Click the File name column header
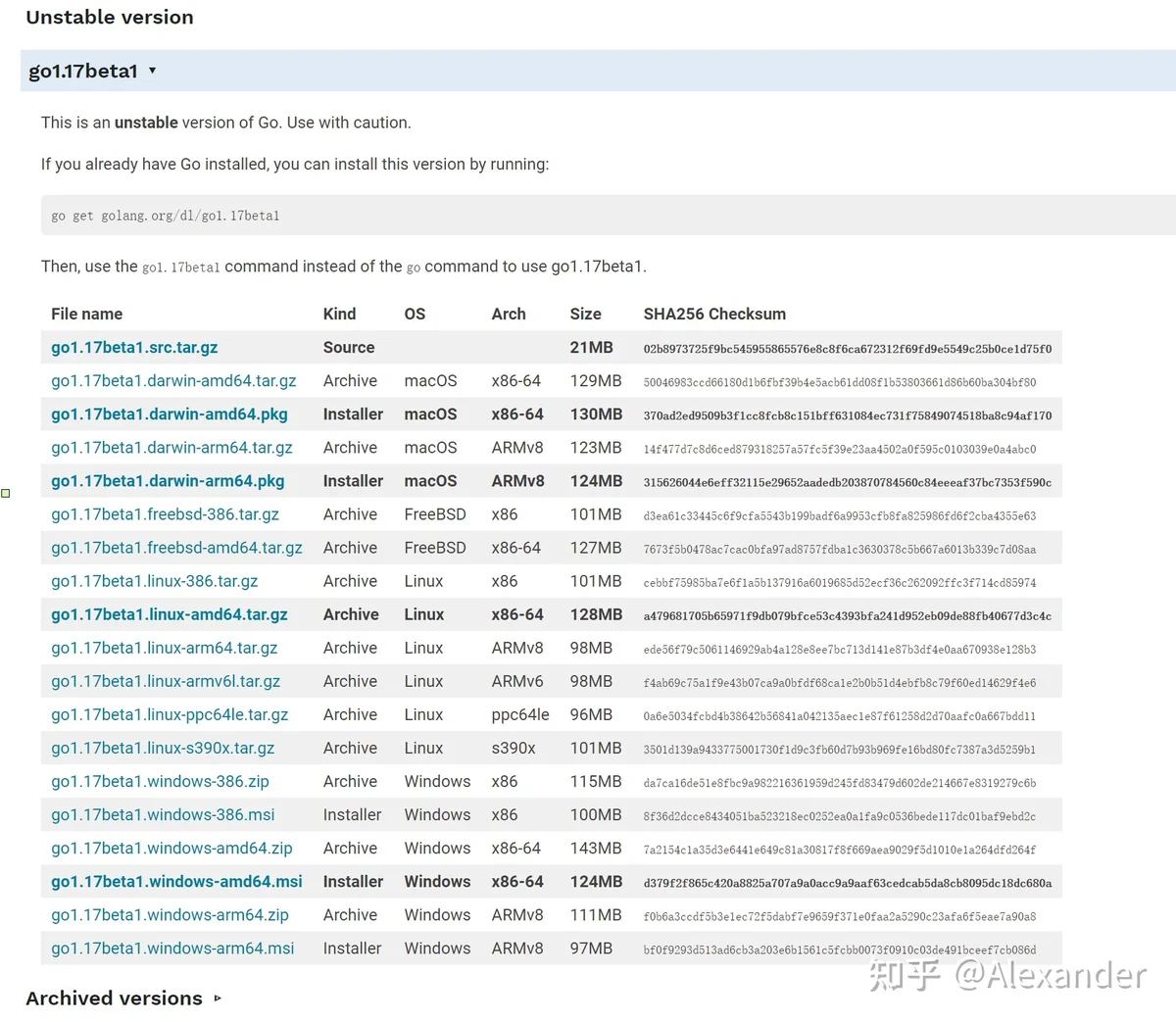Image resolution: width=1176 pixels, height=1022 pixels. click(x=86, y=315)
